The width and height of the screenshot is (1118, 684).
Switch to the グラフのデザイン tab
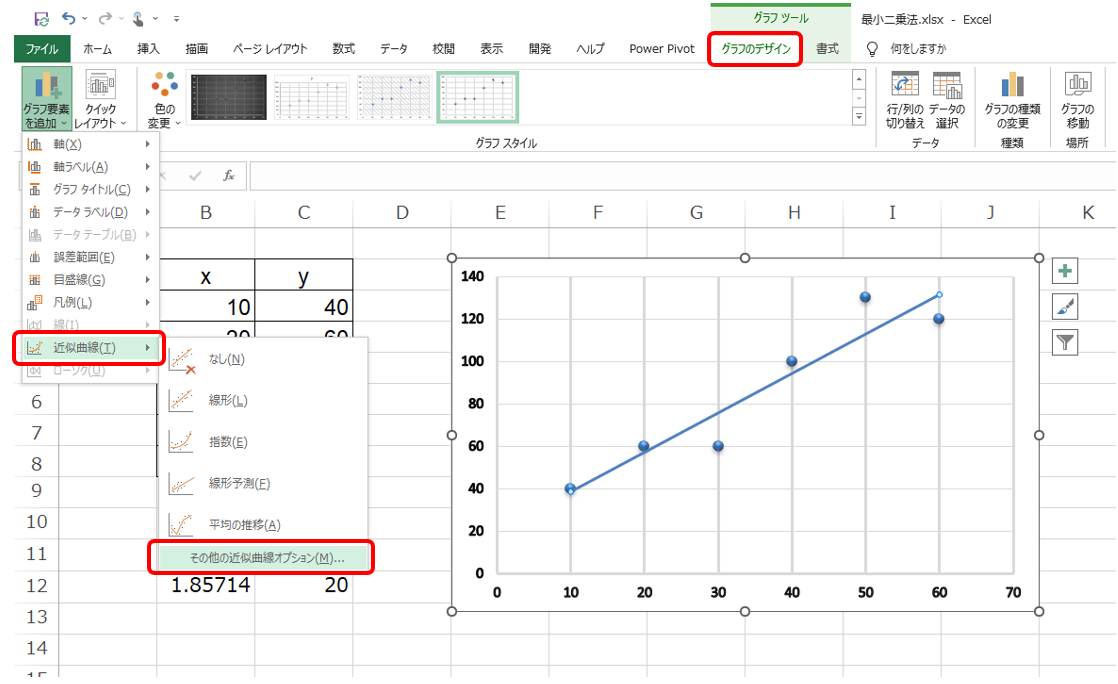click(x=756, y=49)
